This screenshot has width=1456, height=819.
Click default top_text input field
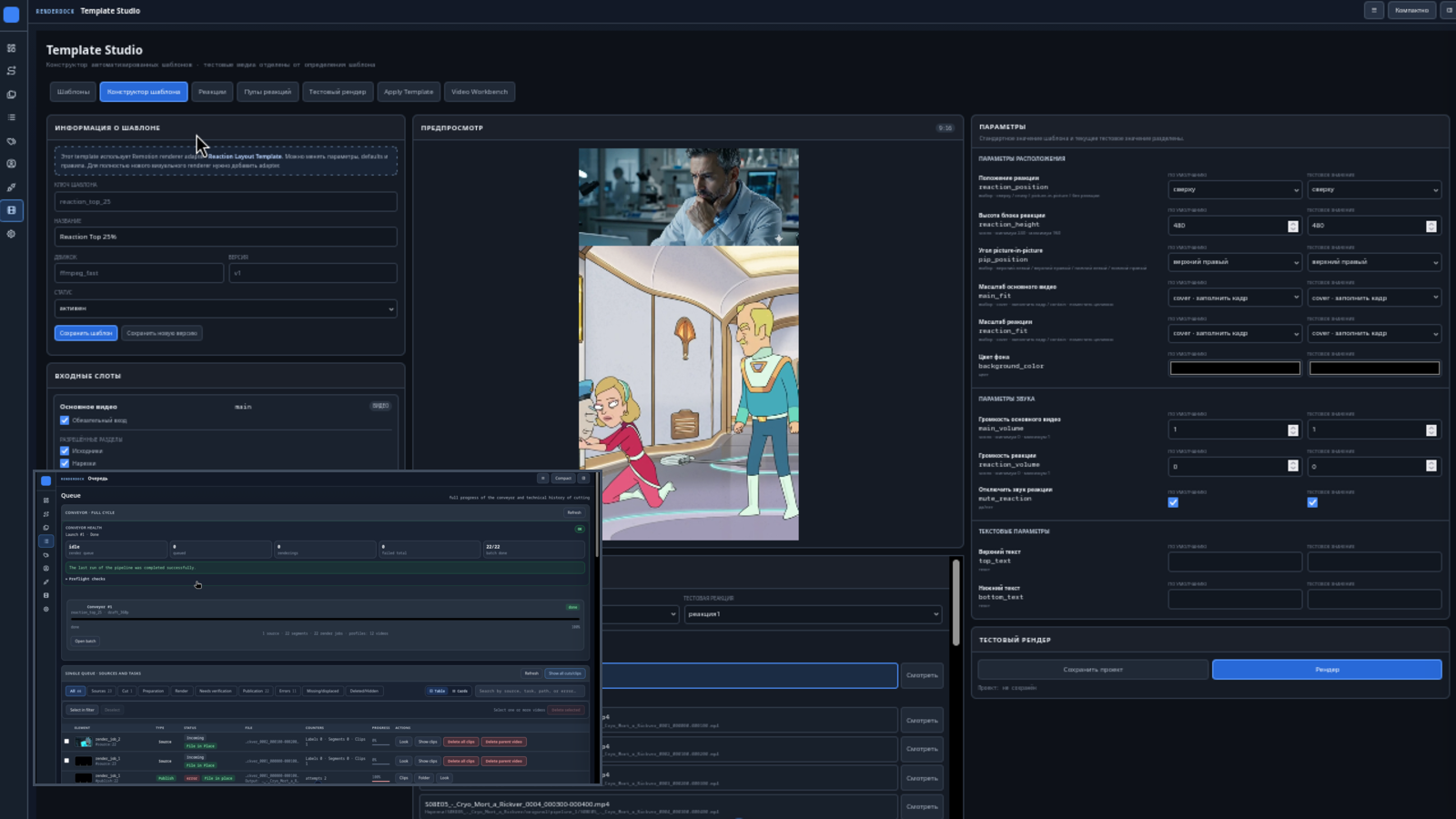1235,561
